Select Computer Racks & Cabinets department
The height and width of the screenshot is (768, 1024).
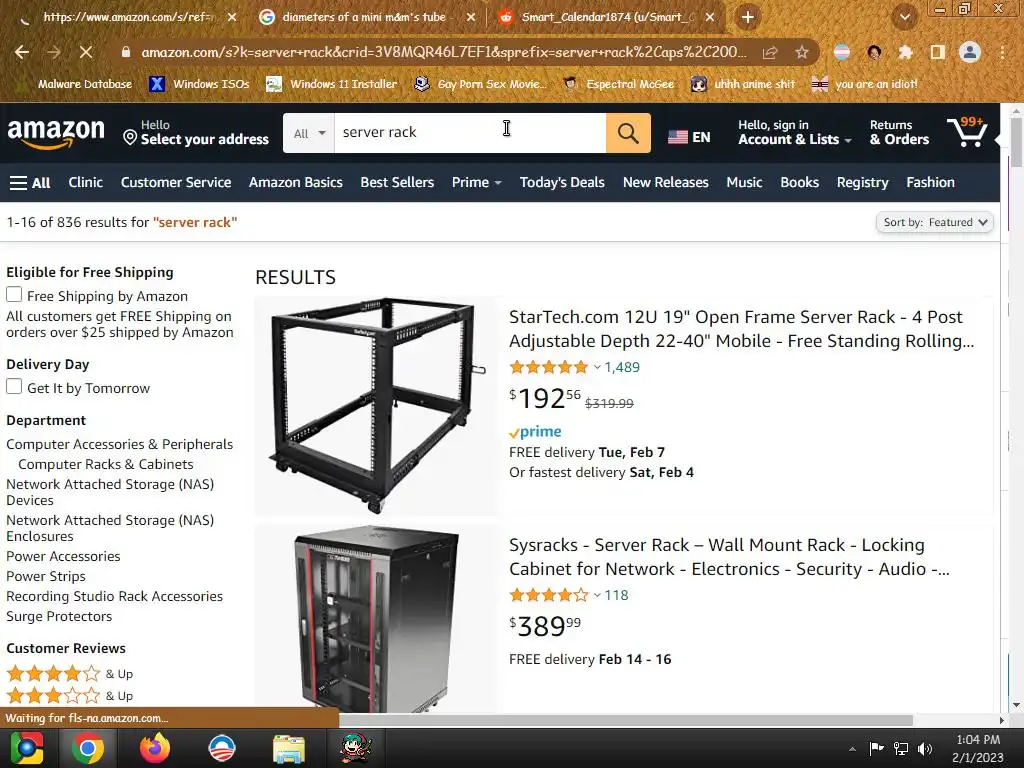click(x=106, y=464)
